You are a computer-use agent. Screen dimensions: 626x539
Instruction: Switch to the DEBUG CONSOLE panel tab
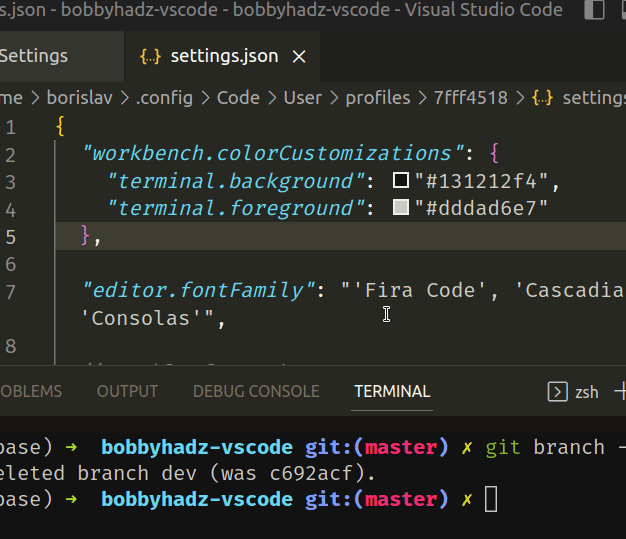tap(256, 391)
